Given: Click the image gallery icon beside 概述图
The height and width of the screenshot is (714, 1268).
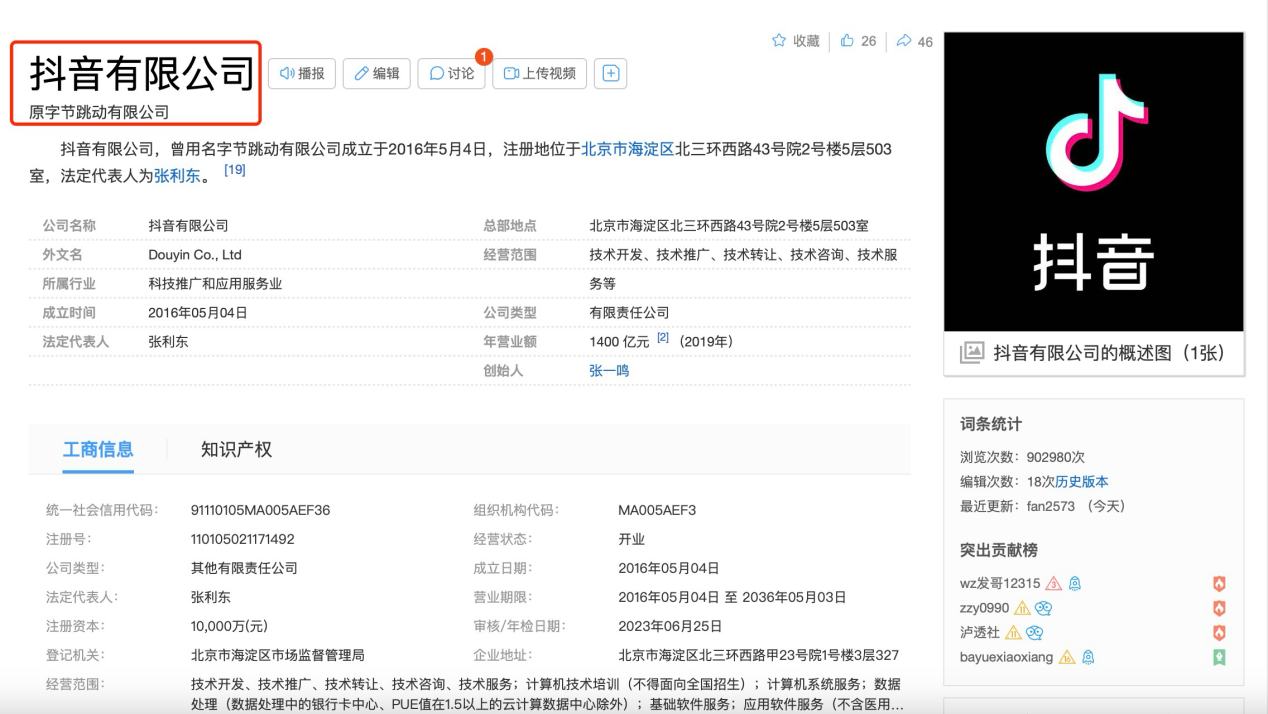Looking at the screenshot, I should [972, 352].
